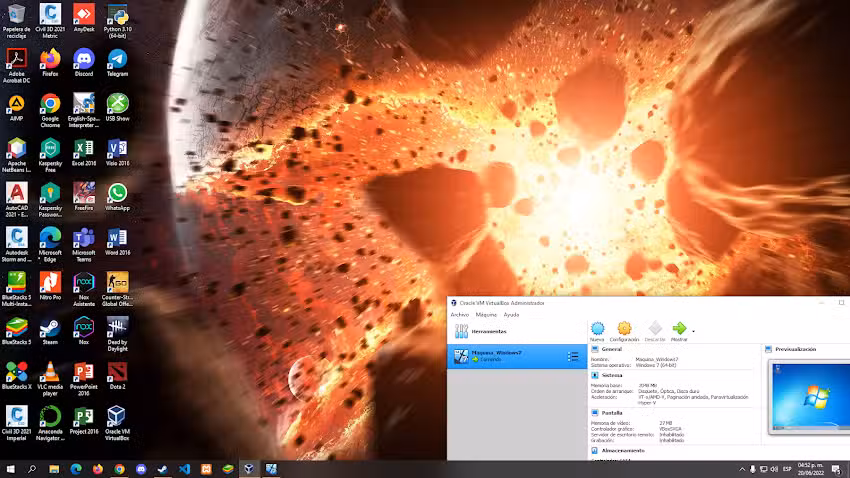Launch VLC media player shortcut
850x478 pixels.
point(50,371)
